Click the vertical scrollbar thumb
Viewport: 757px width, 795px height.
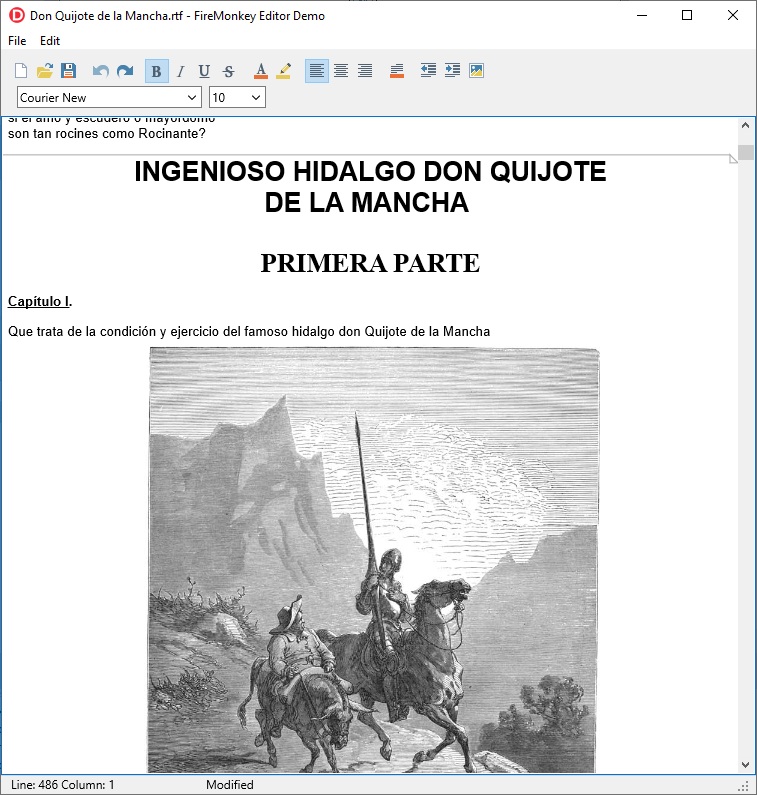click(x=745, y=153)
